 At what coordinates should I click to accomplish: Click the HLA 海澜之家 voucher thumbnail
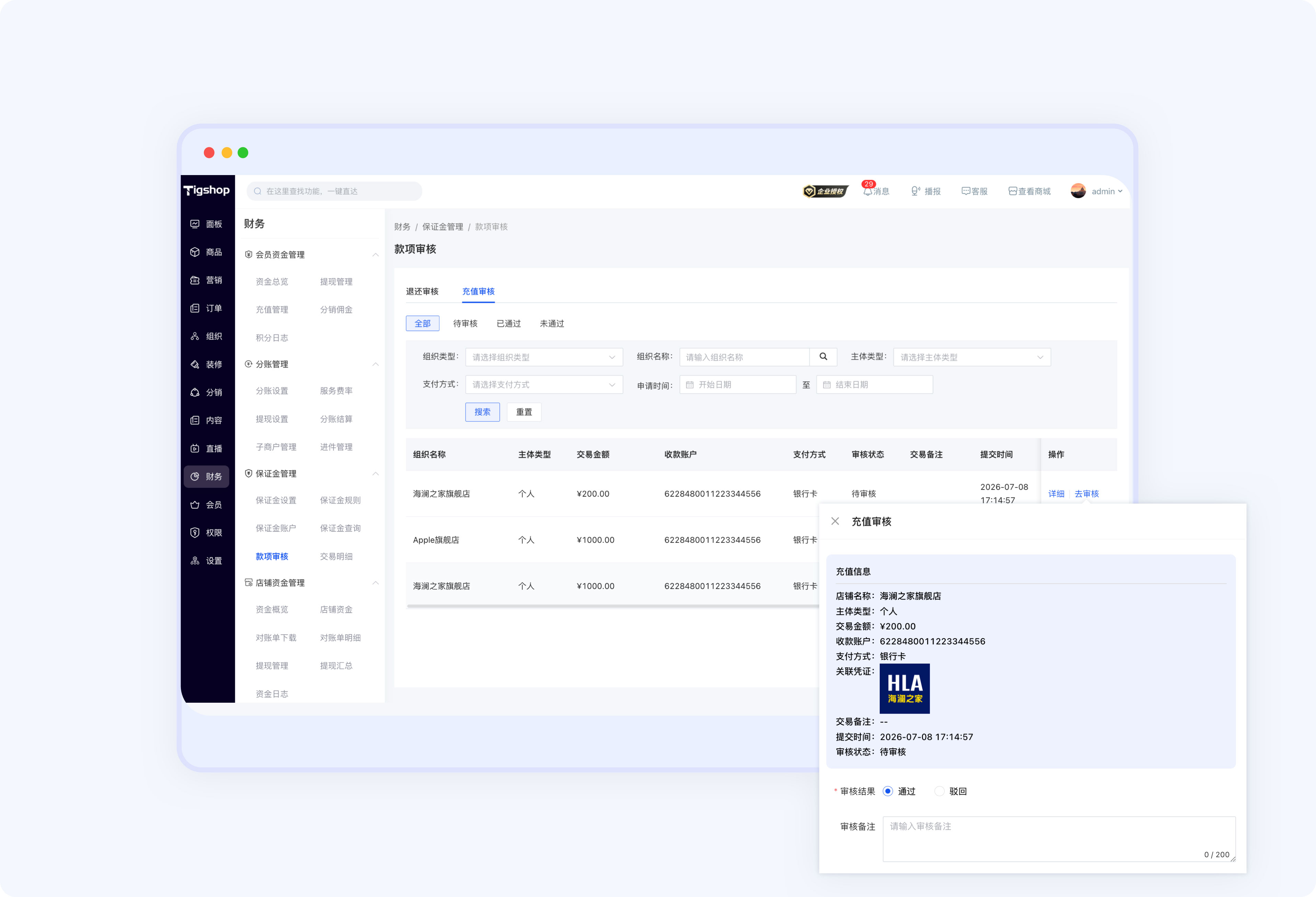(x=904, y=689)
